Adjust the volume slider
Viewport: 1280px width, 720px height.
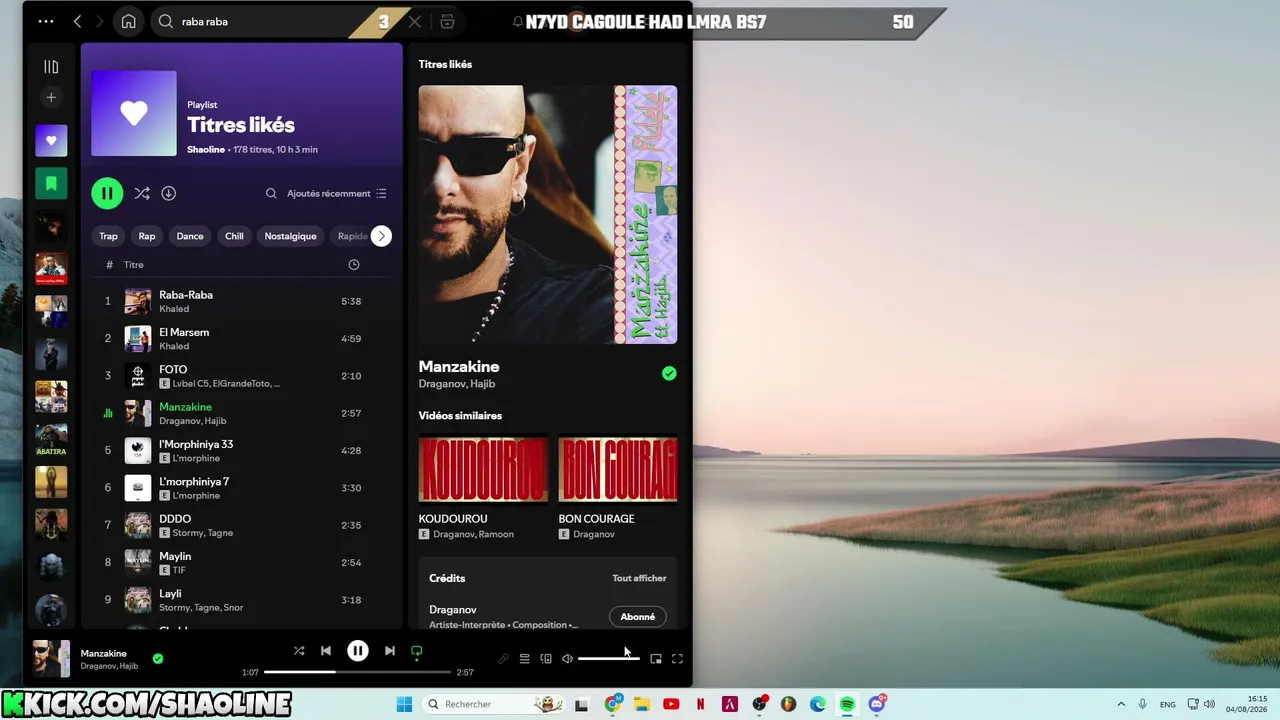tap(608, 659)
